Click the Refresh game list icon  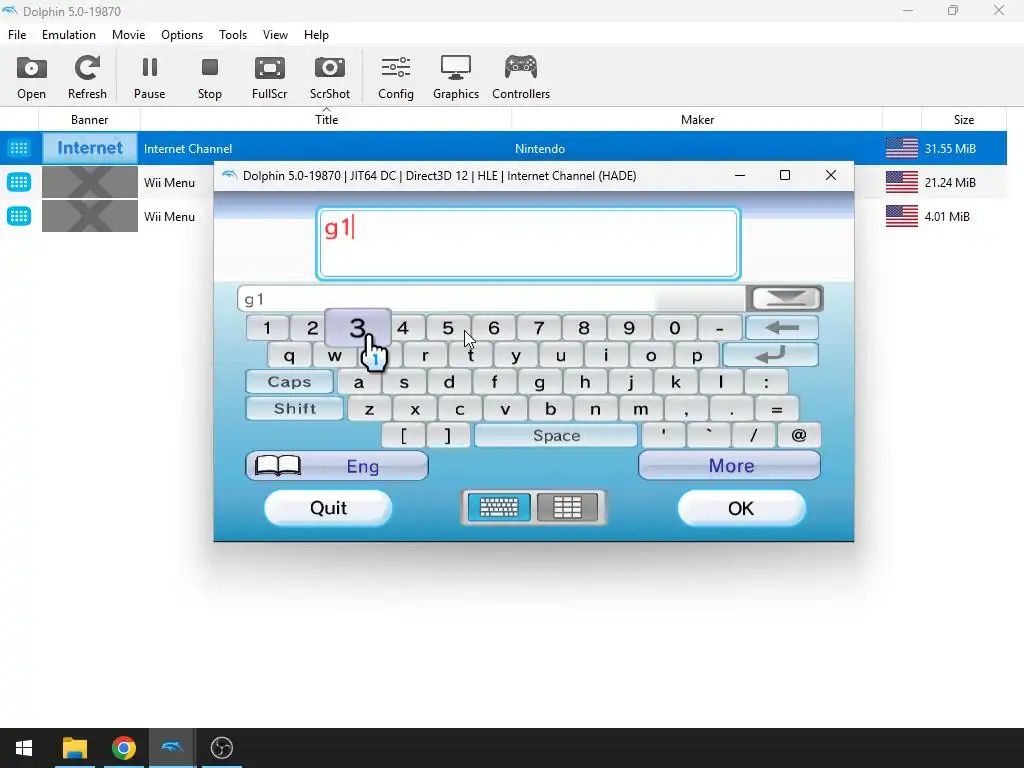click(87, 78)
